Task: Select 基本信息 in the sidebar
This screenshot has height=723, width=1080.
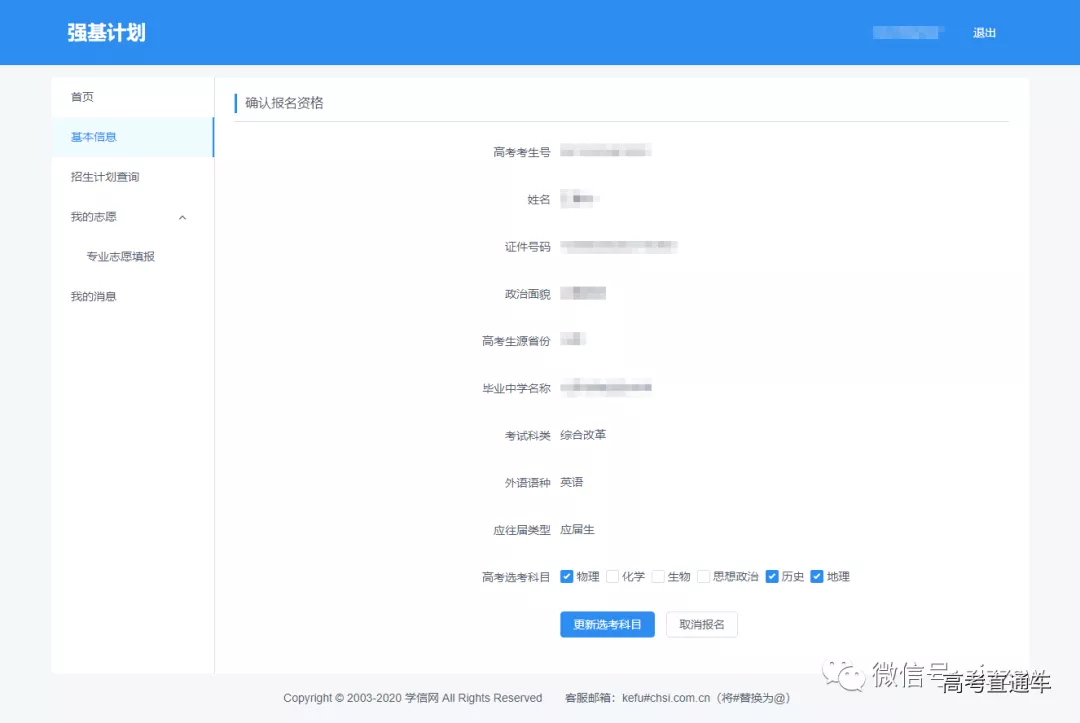Action: pos(94,137)
